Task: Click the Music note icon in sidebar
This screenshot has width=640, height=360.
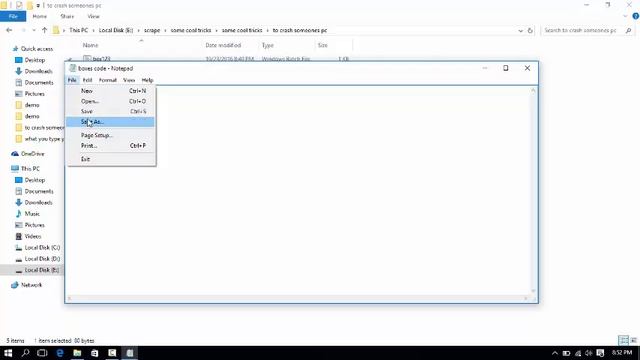Action: (19, 213)
